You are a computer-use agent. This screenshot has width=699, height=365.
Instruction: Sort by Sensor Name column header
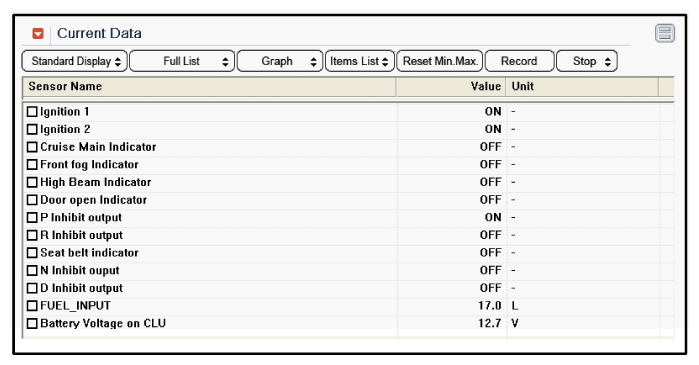tap(209, 86)
